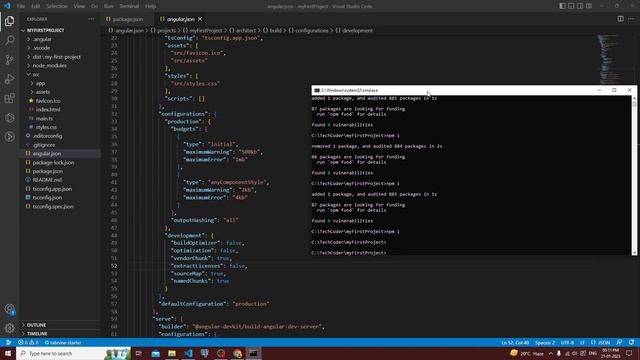Change indentation via Spaces: 2
The image size is (640, 360).
pyautogui.click(x=545, y=342)
